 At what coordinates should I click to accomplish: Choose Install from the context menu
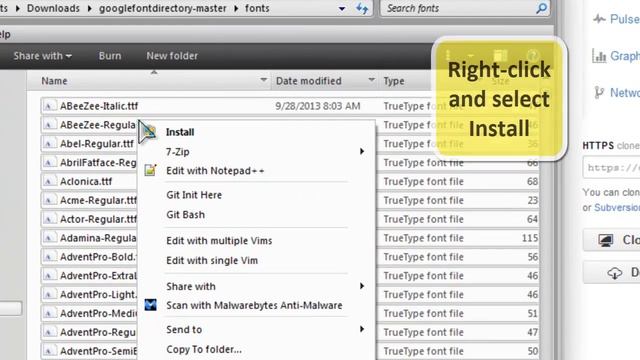[180, 132]
